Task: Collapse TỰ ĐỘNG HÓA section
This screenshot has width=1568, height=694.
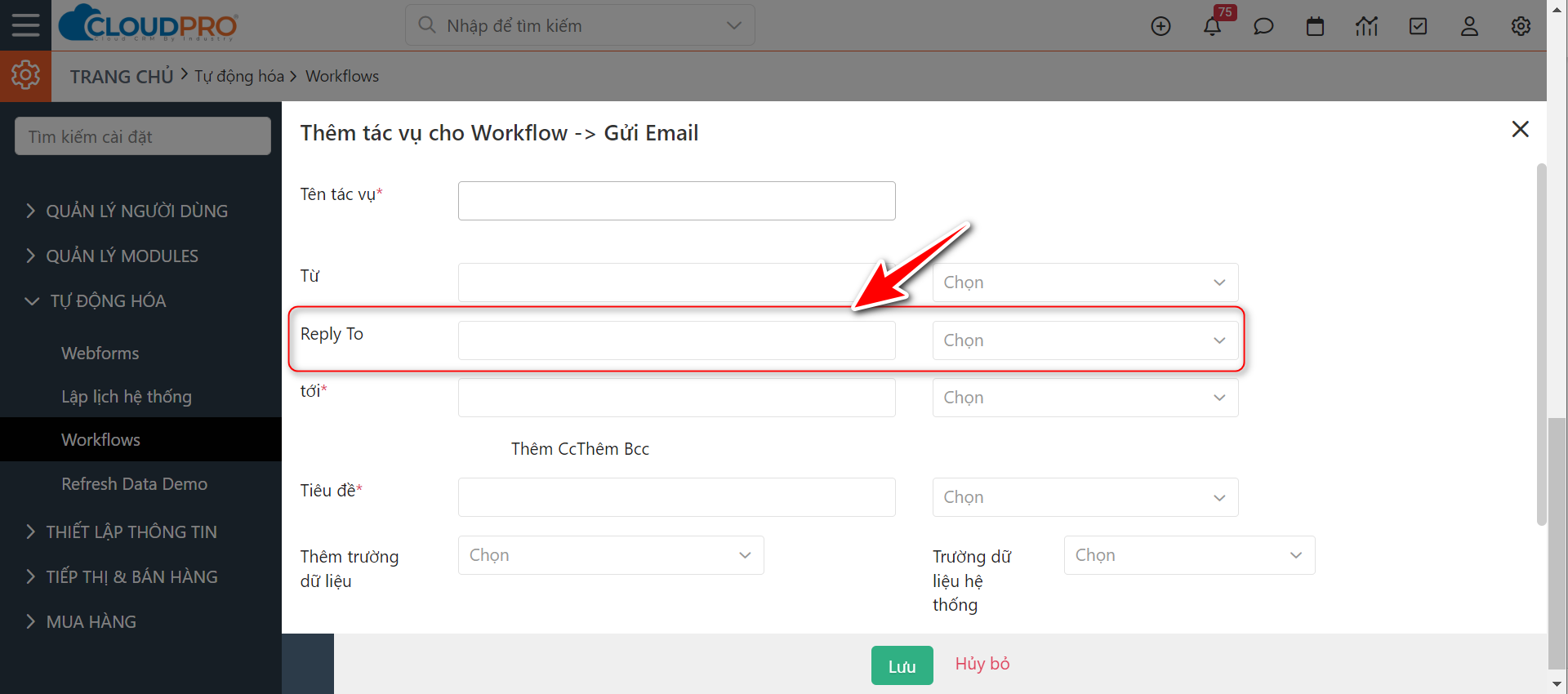Action: coord(96,300)
